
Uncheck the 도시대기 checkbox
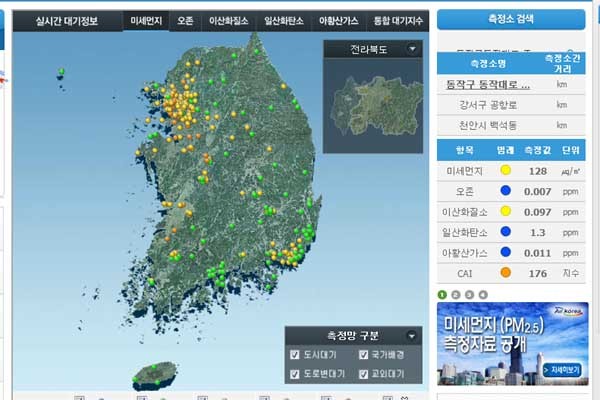click(295, 355)
